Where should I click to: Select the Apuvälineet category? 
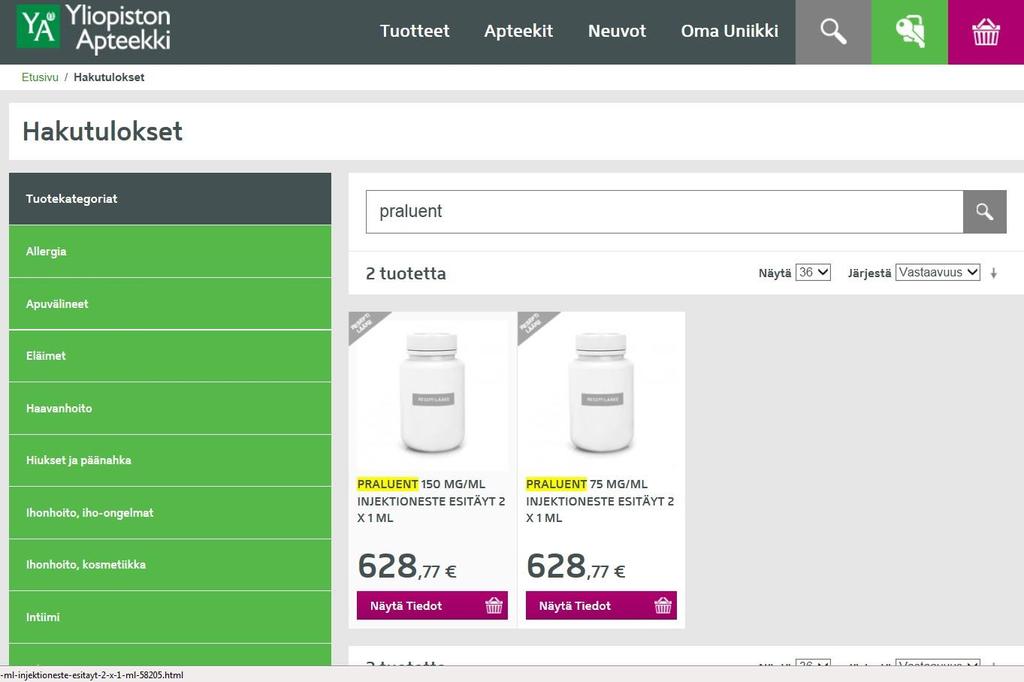coord(170,304)
